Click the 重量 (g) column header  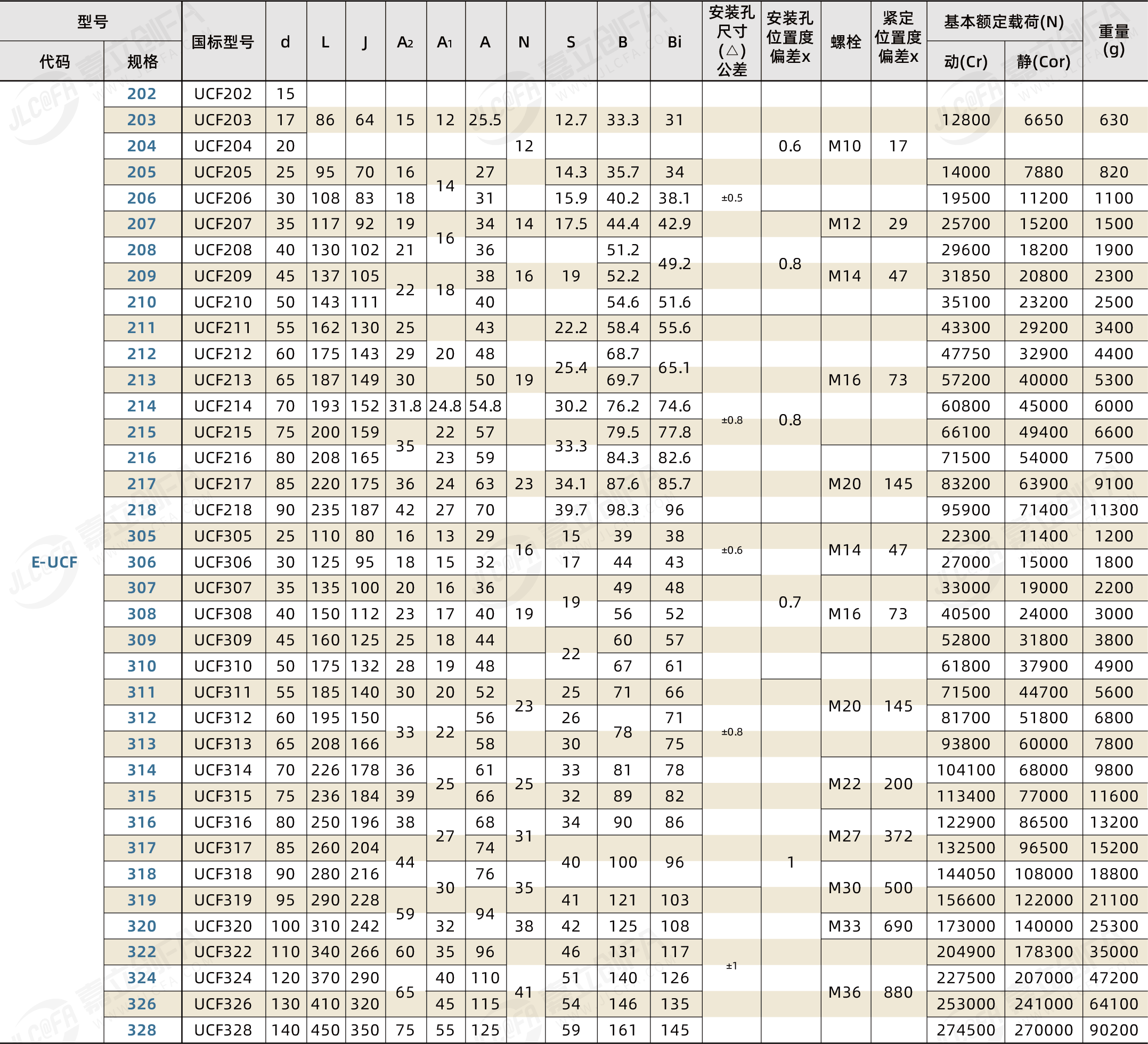[1114, 41]
